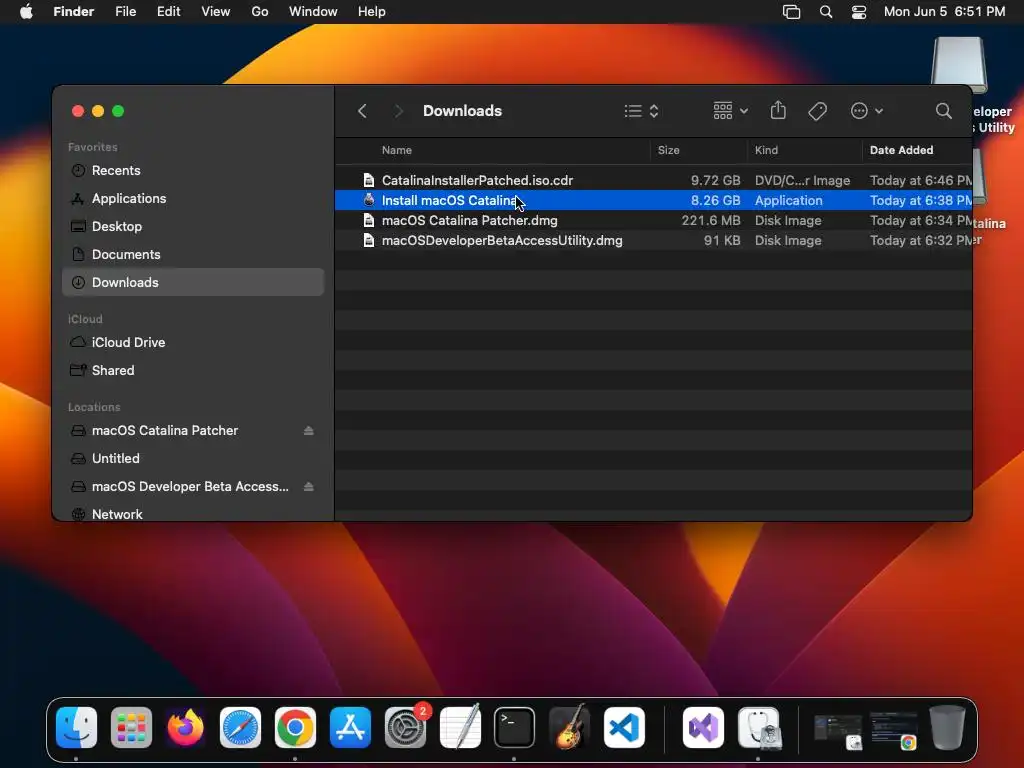Viewport: 1024px width, 768px height.
Task: Select the external drive icon on desktop
Action: [959, 65]
